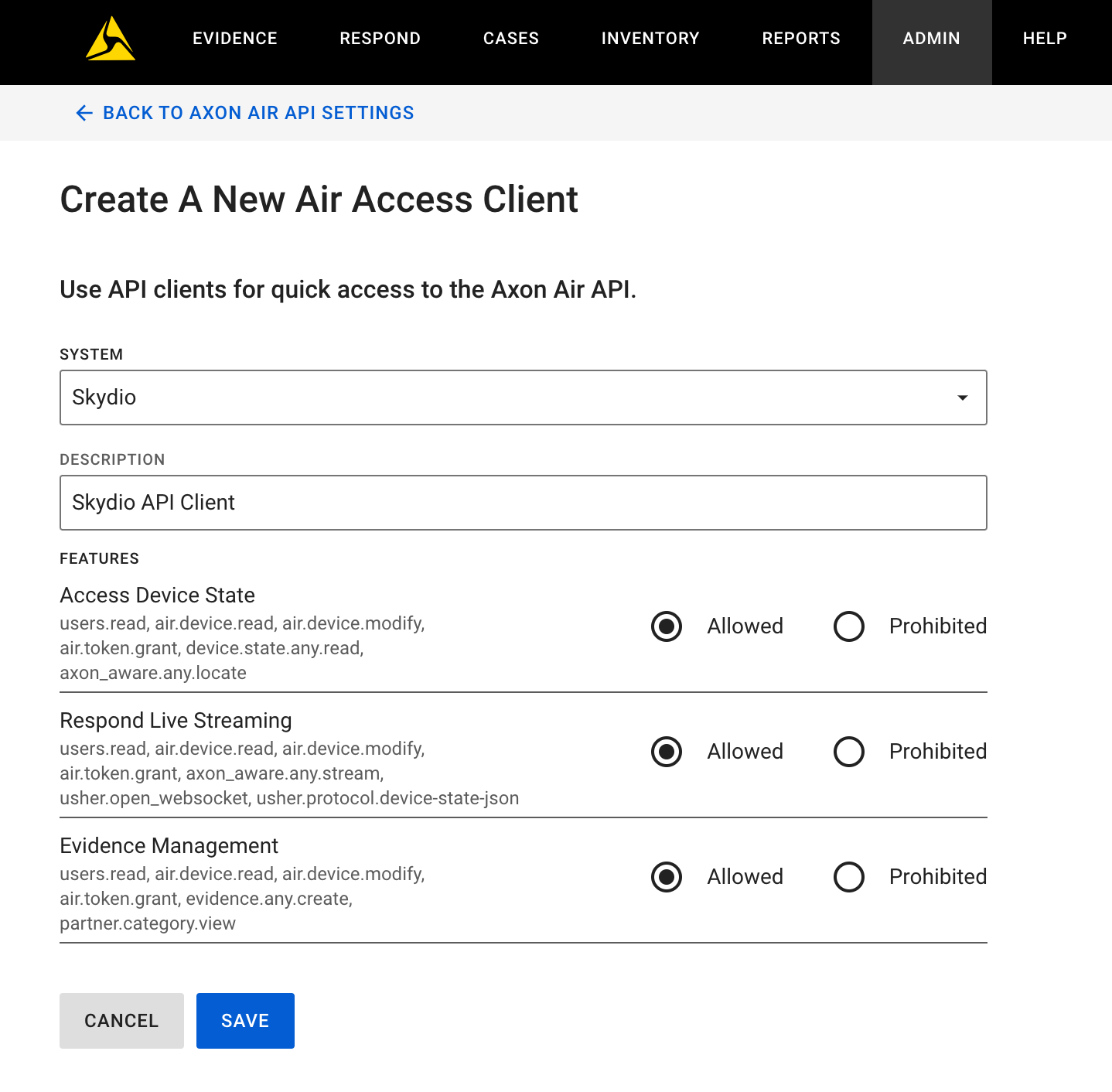Open the Reports section
The image size is (1112, 1092).
pyautogui.click(x=800, y=39)
